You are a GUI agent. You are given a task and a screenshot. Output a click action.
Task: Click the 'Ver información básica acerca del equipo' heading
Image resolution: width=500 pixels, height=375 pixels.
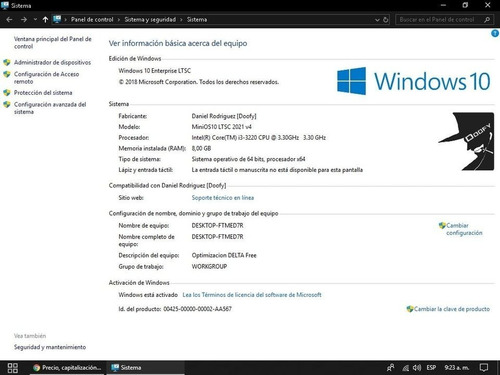pyautogui.click(x=178, y=43)
